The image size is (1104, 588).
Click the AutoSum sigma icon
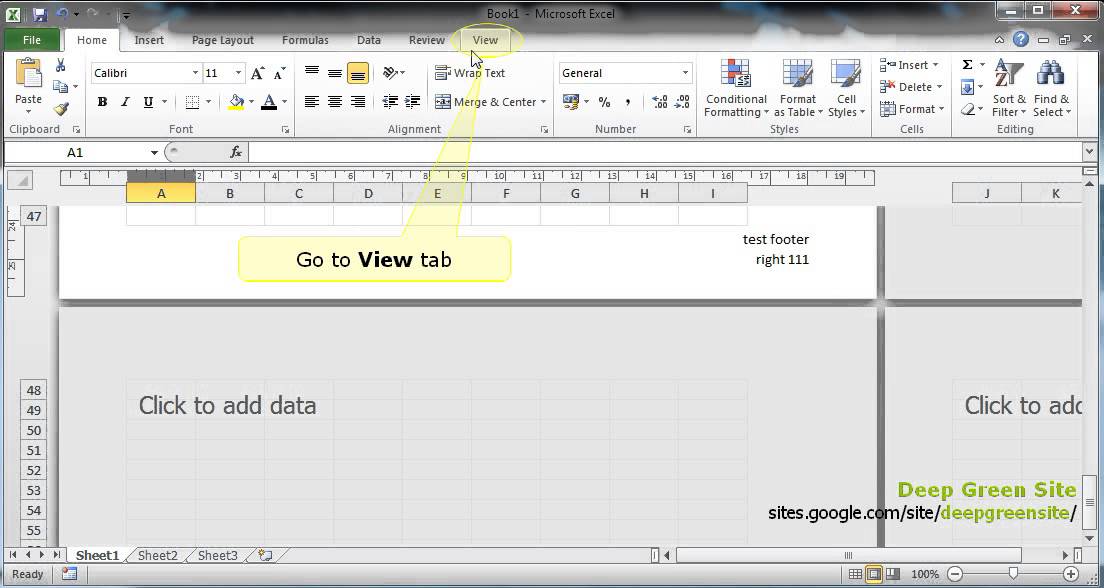[x=967, y=65]
